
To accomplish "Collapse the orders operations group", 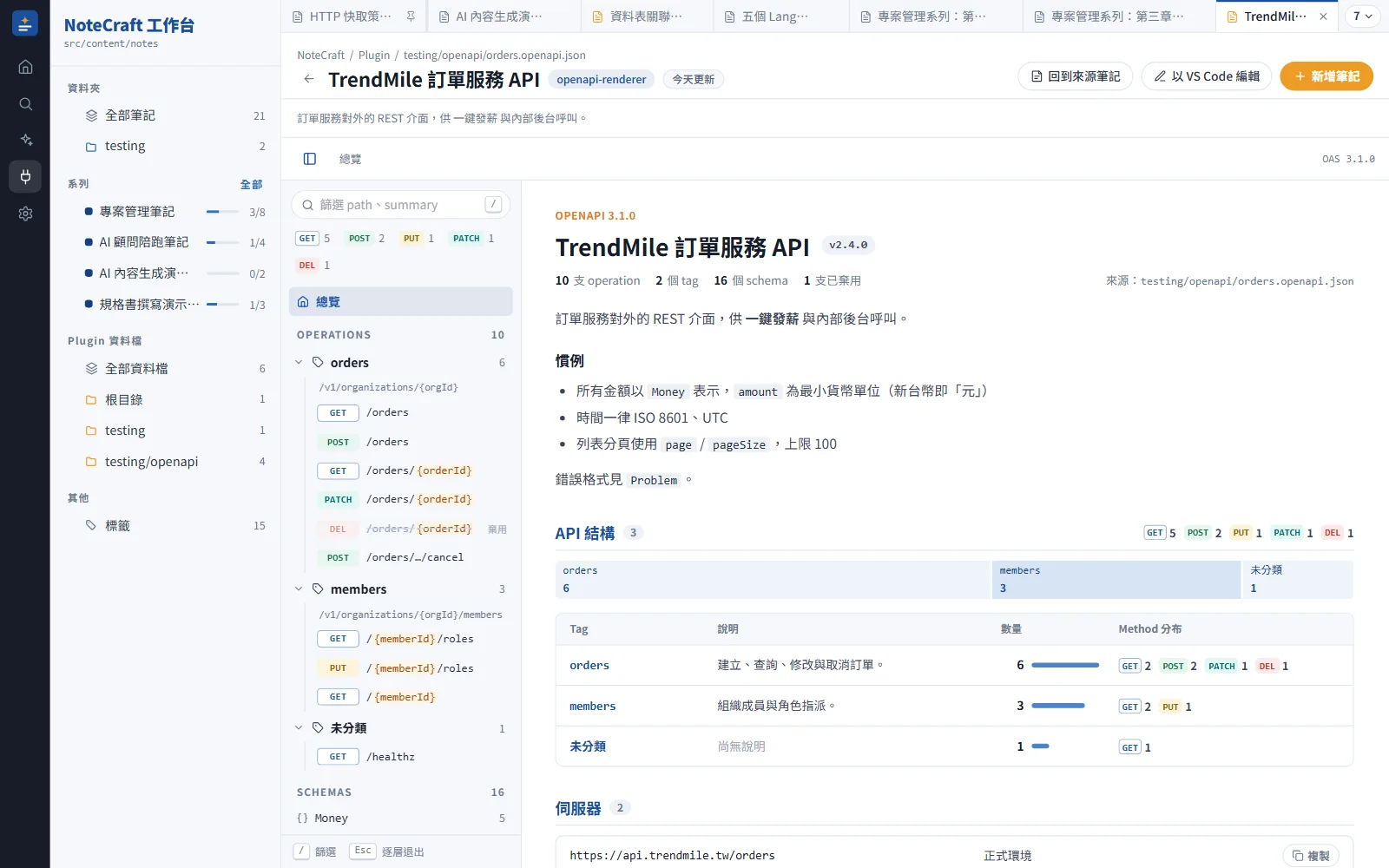I will tap(299, 362).
